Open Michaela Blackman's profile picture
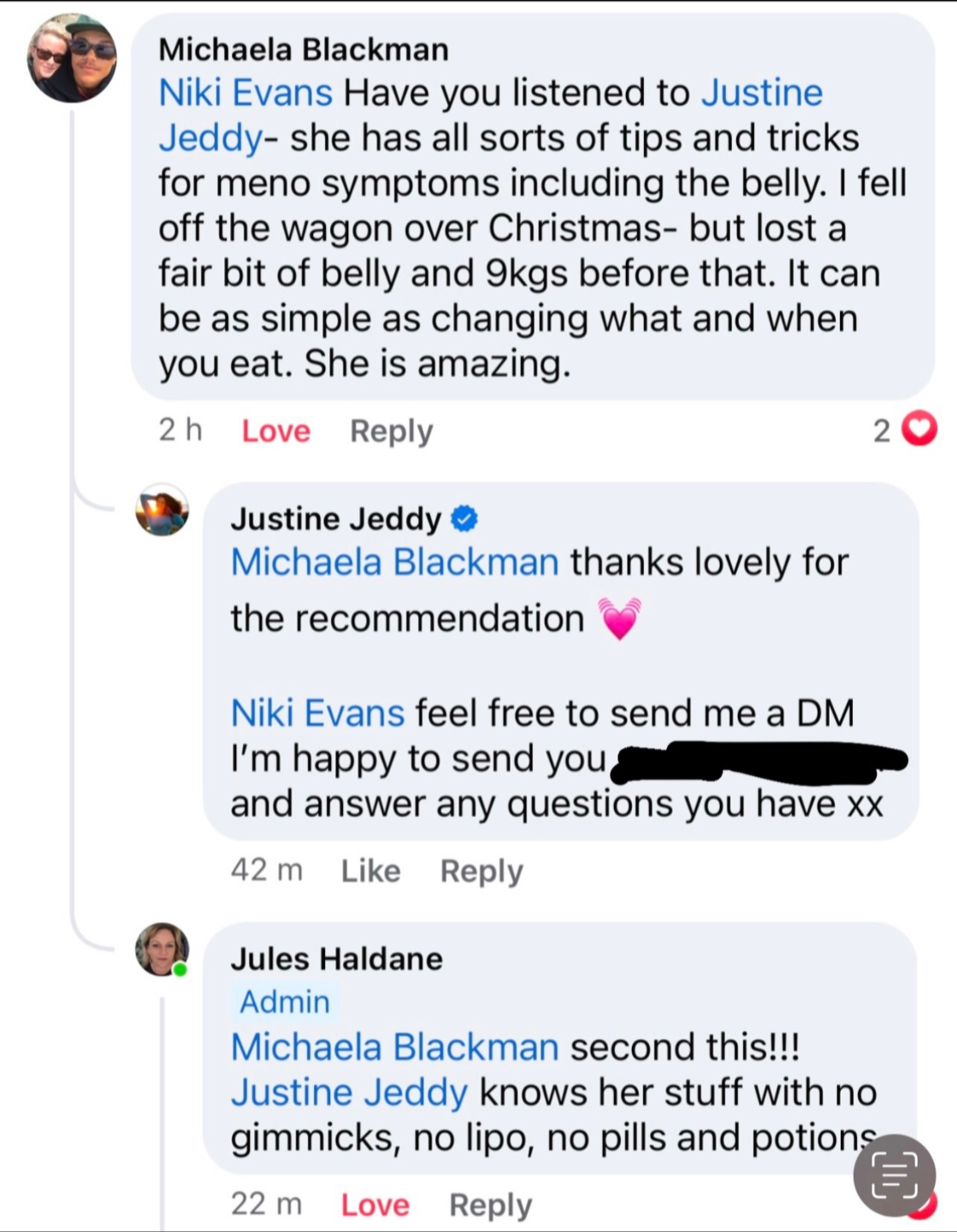 point(72,58)
